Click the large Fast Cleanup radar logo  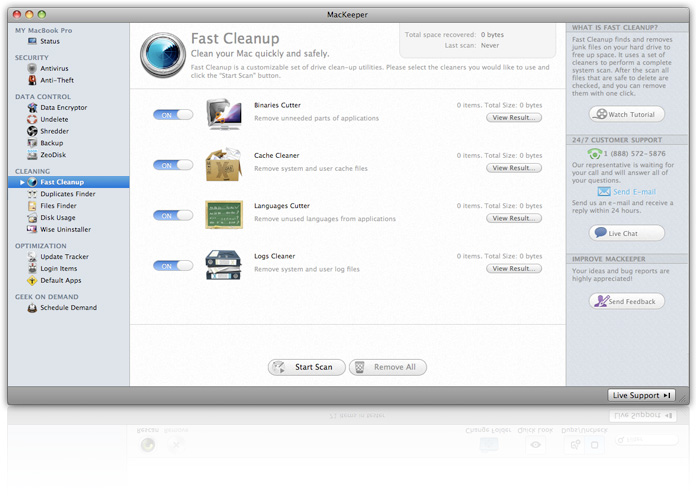coord(163,55)
